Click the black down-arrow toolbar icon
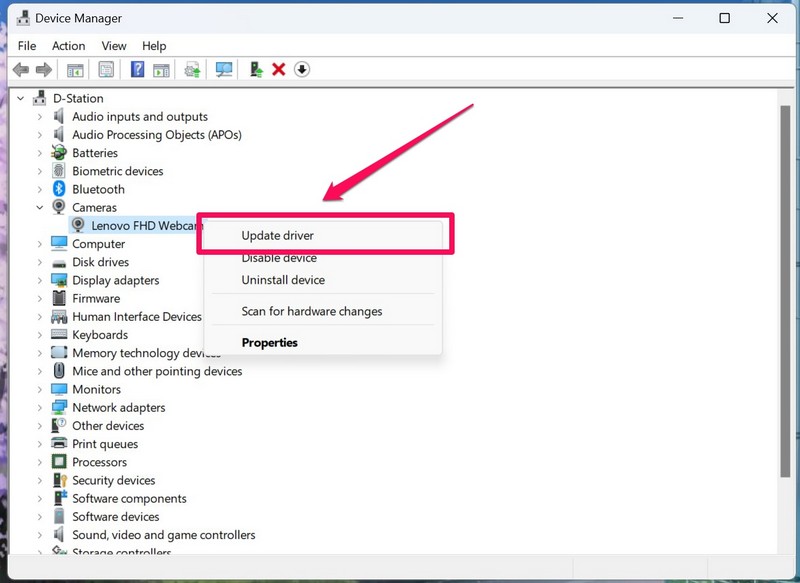 point(302,69)
